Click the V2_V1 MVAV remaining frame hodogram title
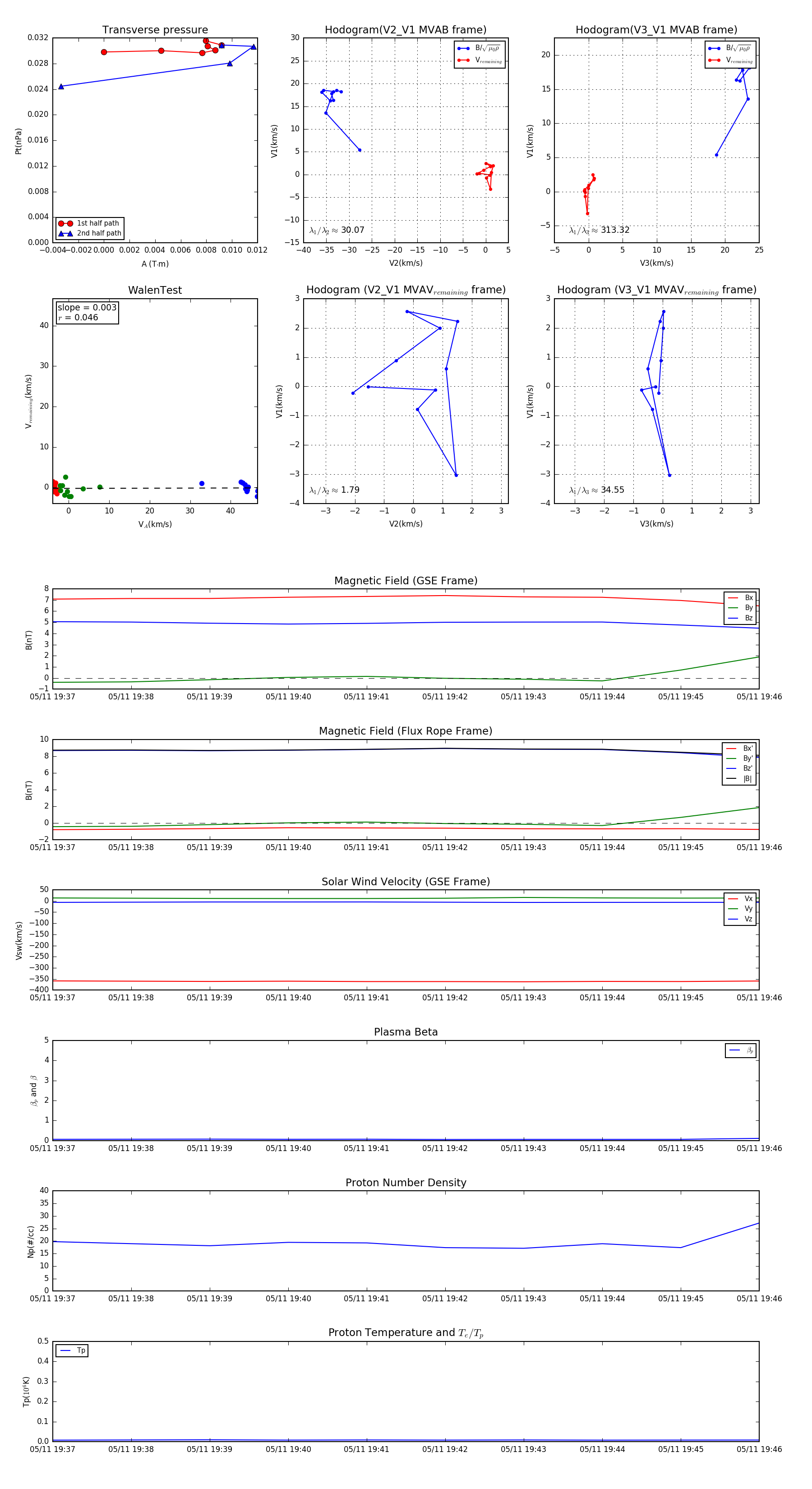This screenshot has width=812, height=1489. point(406,290)
